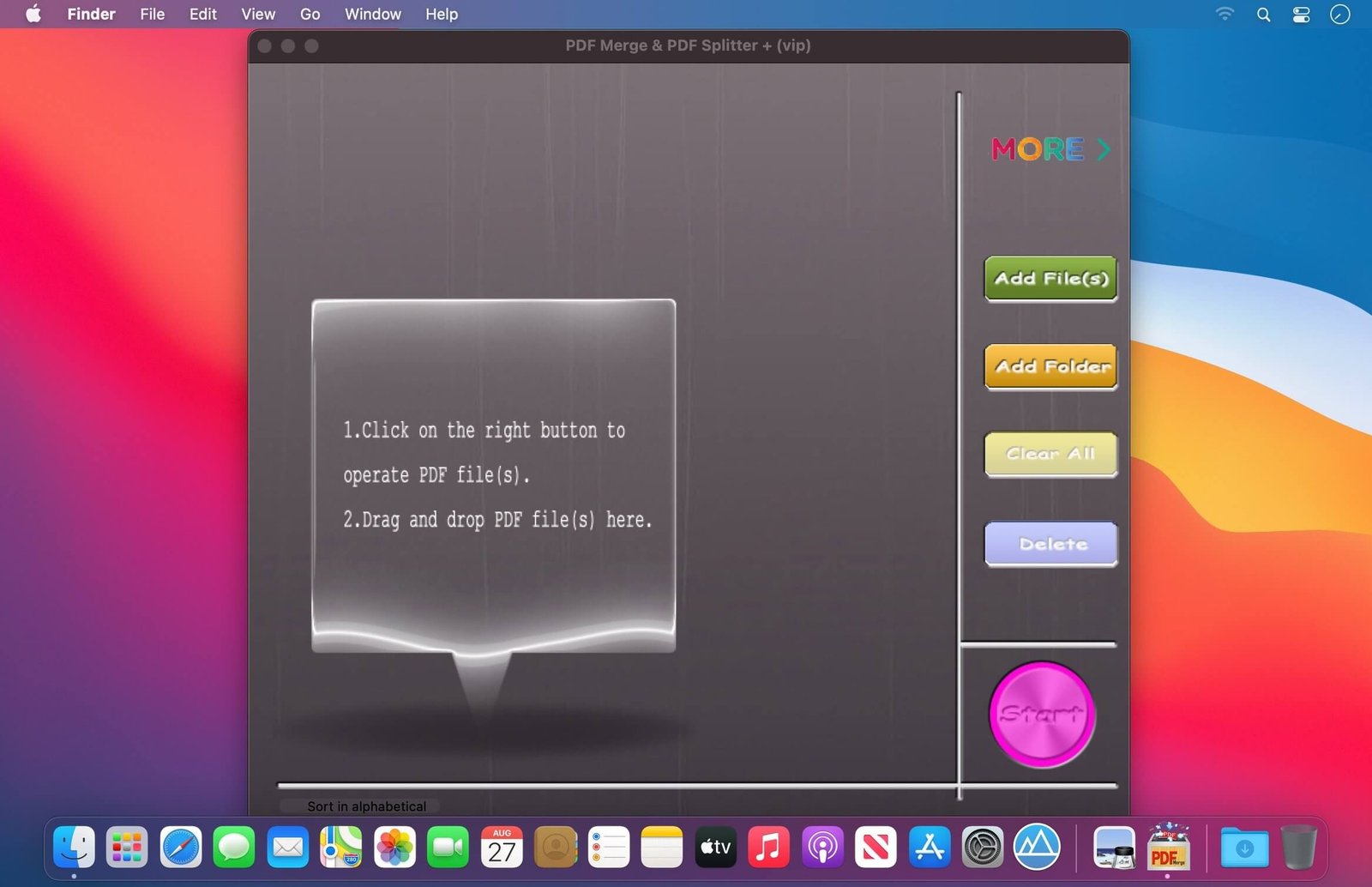The image size is (1372, 887).
Task: Open the Trash from the Dock
Action: click(1298, 848)
